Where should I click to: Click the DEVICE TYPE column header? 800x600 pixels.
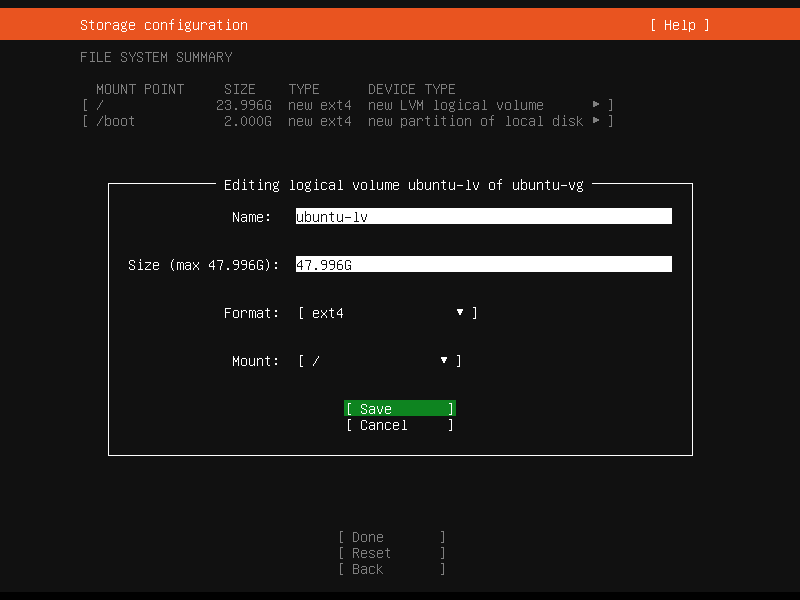(411, 89)
